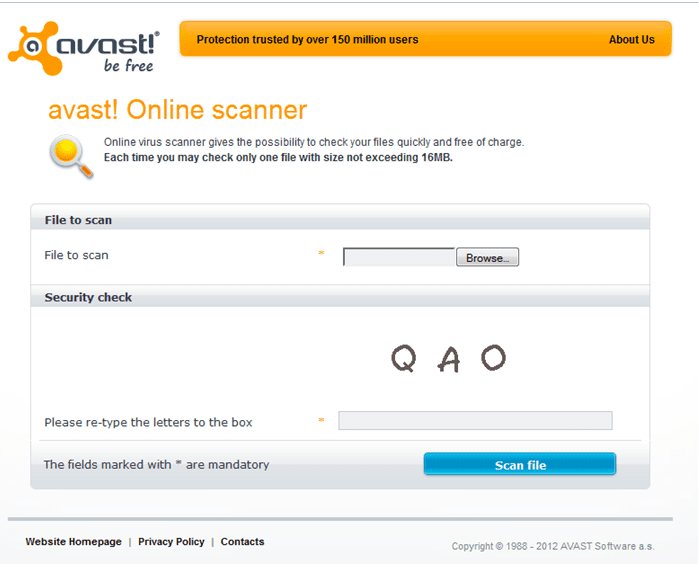Click the captcha letter Q
This screenshot has height=581, width=699.
[403, 358]
